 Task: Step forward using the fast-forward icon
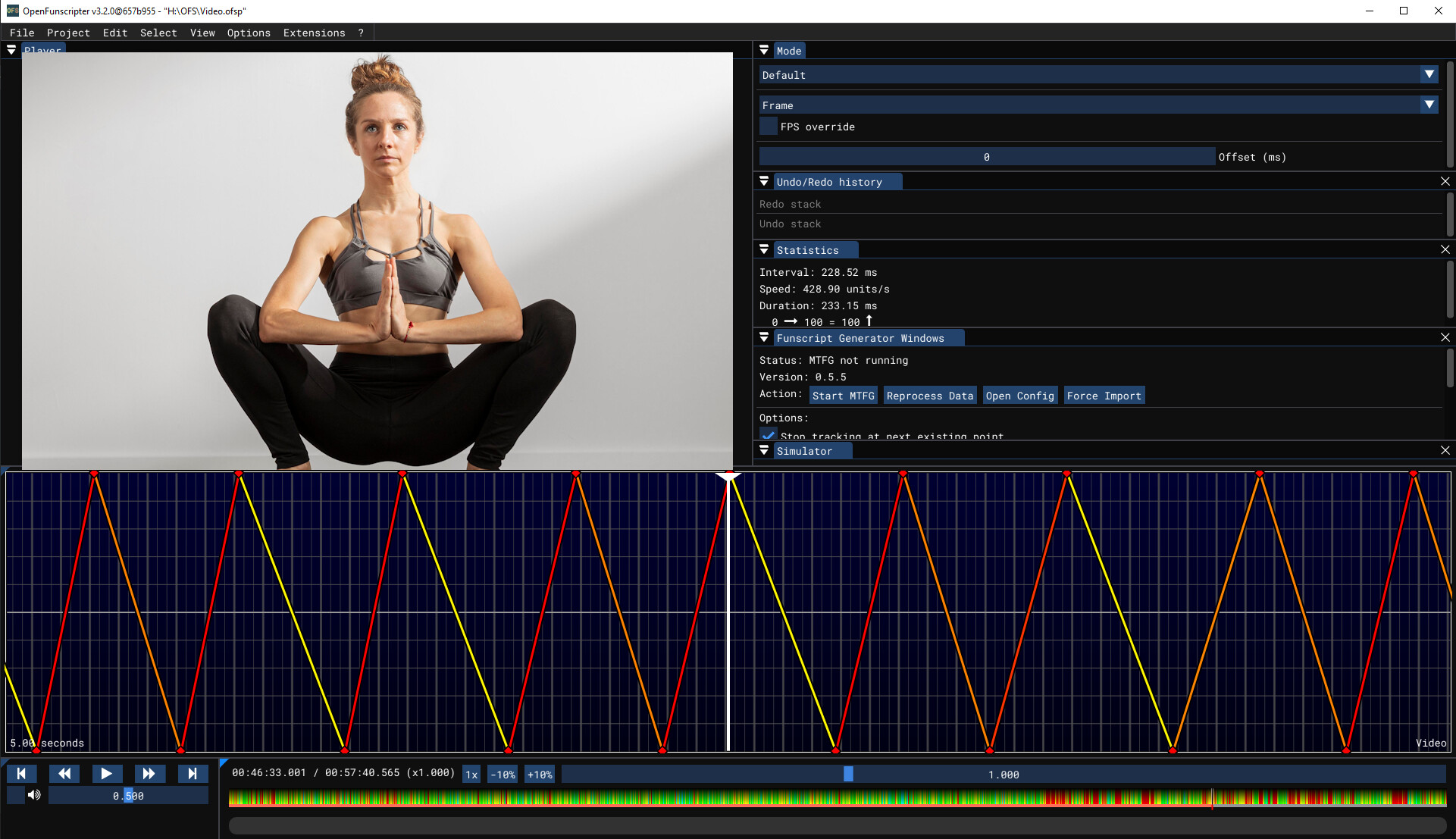pyautogui.click(x=149, y=773)
